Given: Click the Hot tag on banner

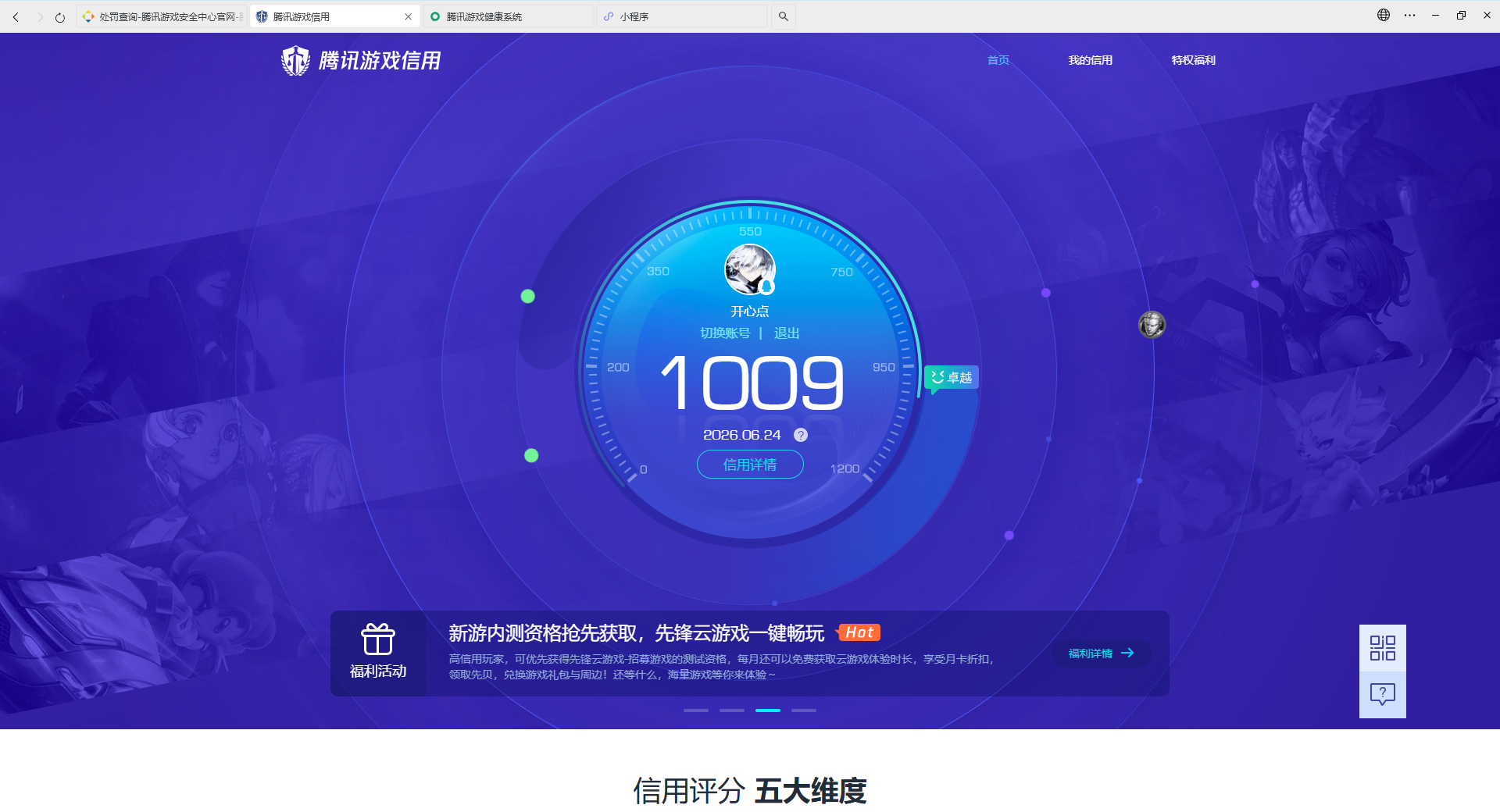Looking at the screenshot, I should pyautogui.click(x=859, y=632).
